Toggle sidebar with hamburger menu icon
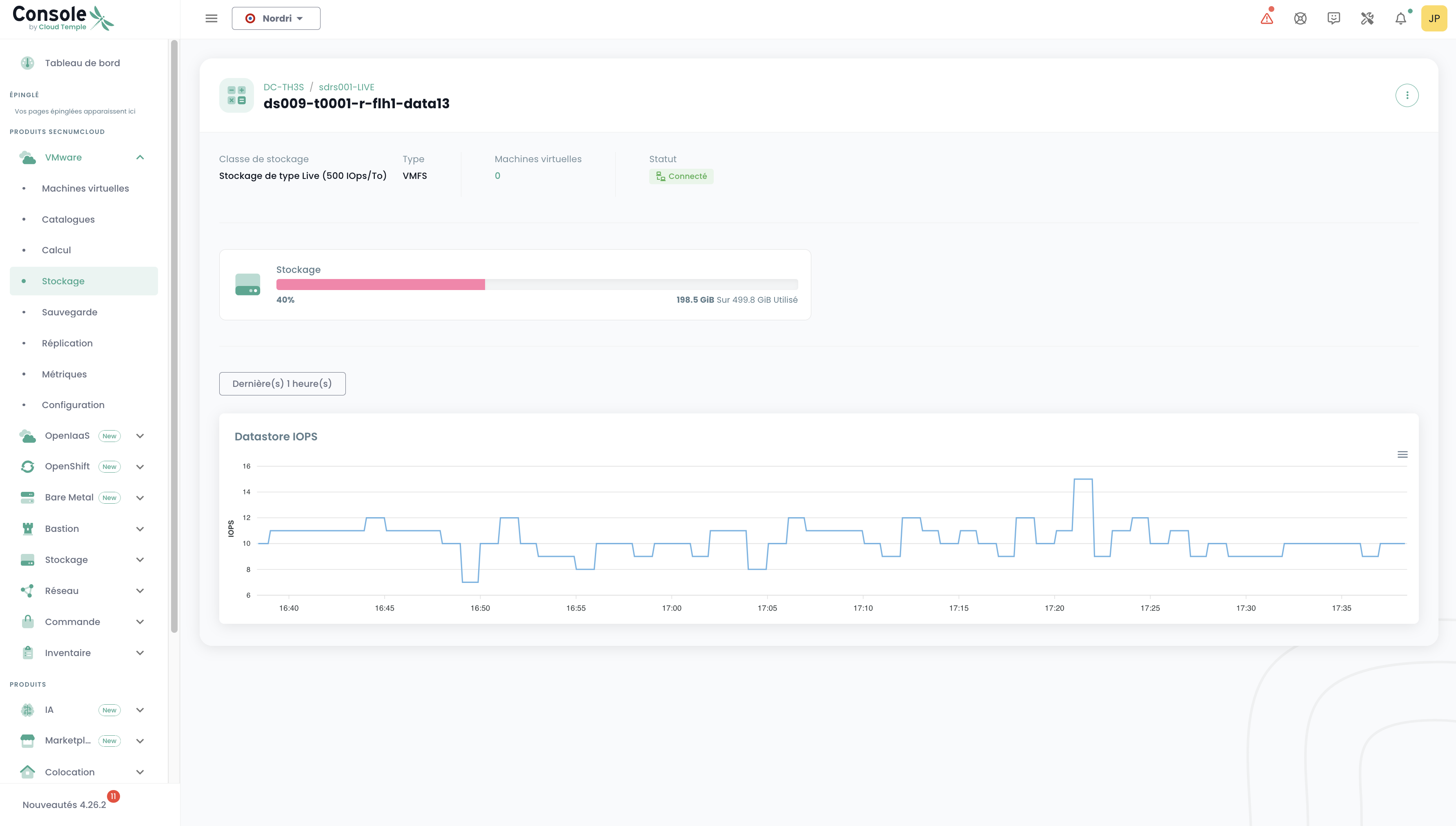Viewport: 1456px width, 826px height. [x=211, y=19]
